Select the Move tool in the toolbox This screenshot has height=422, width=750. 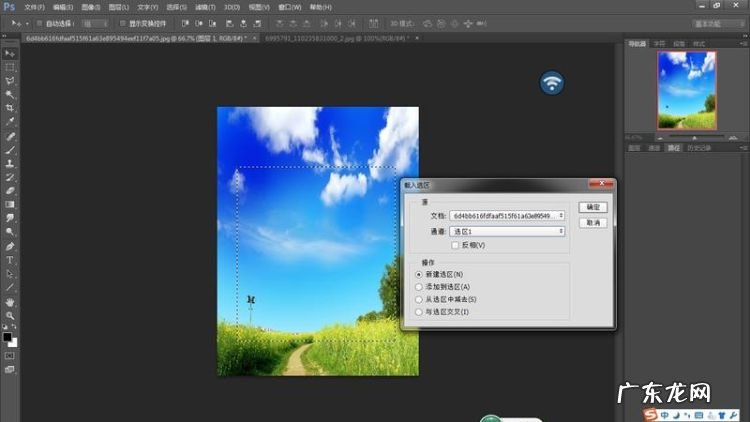pos(11,53)
